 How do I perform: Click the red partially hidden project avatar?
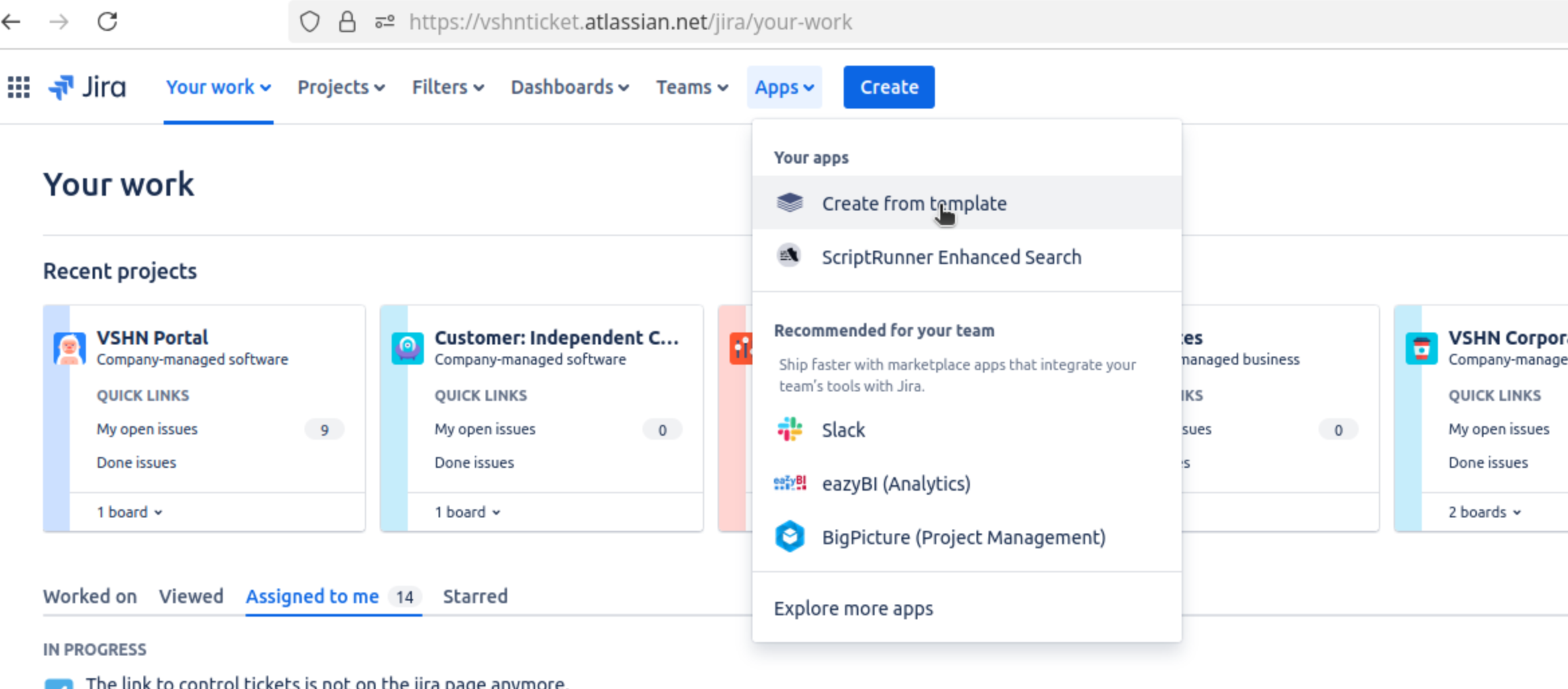coord(740,349)
